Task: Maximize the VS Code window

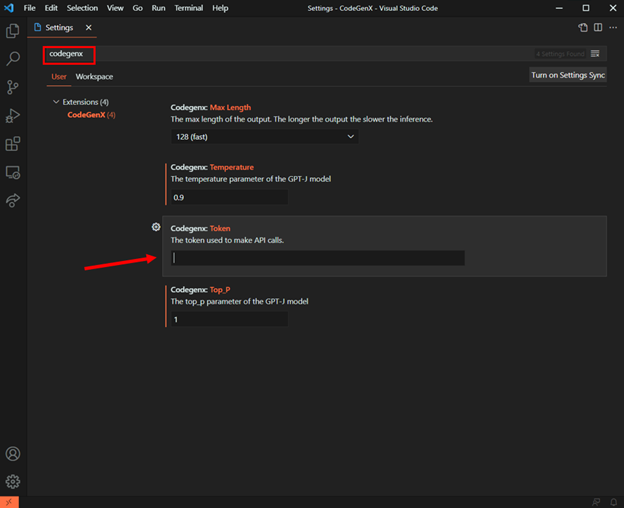Action: 586,8
